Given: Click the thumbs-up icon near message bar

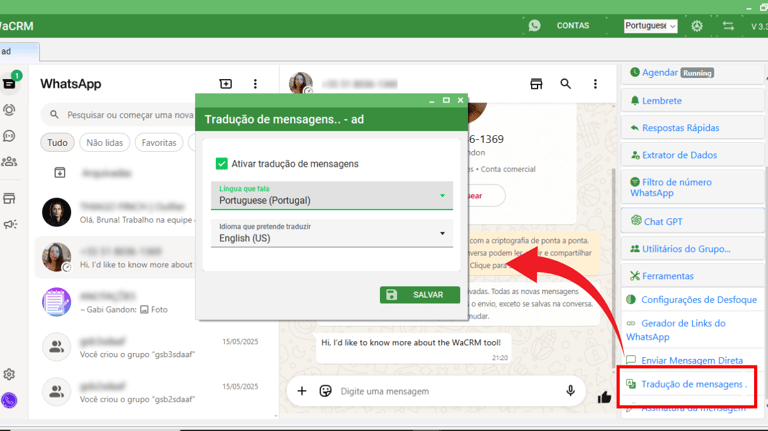Looking at the screenshot, I should [x=604, y=397].
